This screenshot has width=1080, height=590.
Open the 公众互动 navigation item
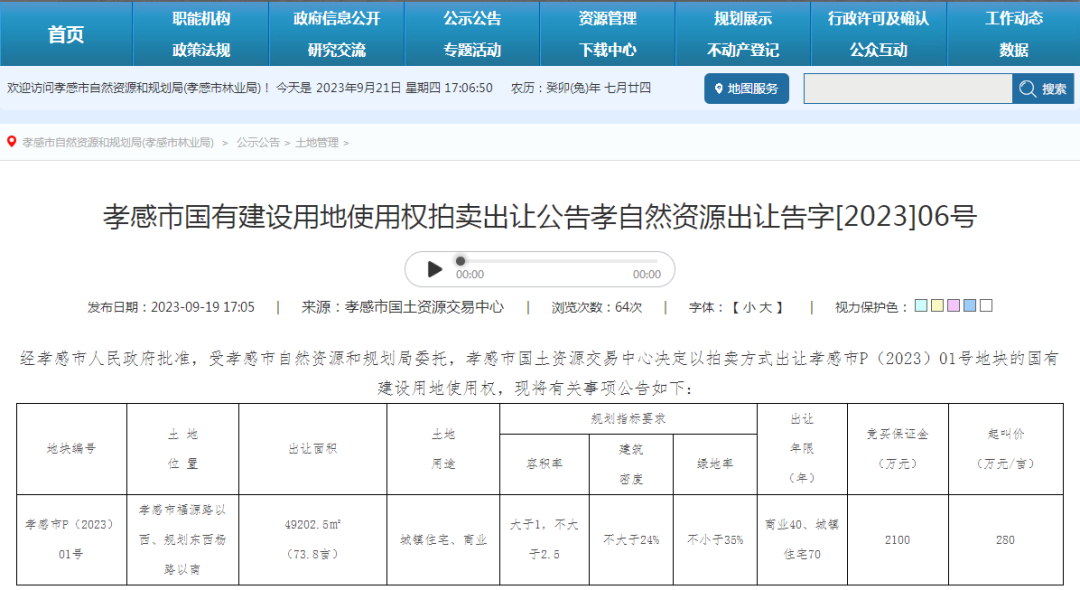click(x=878, y=50)
